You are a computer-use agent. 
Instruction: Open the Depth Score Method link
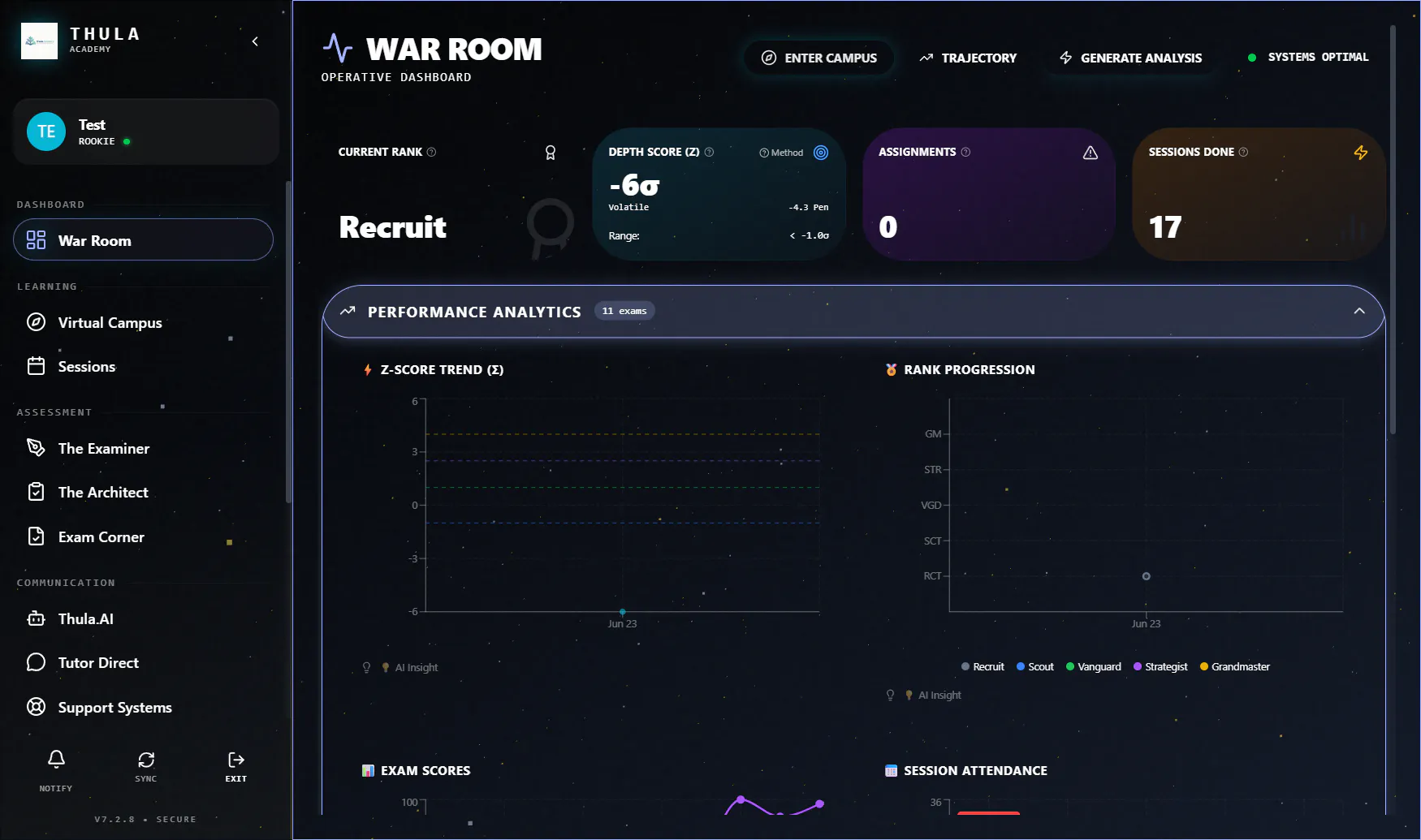(x=781, y=153)
